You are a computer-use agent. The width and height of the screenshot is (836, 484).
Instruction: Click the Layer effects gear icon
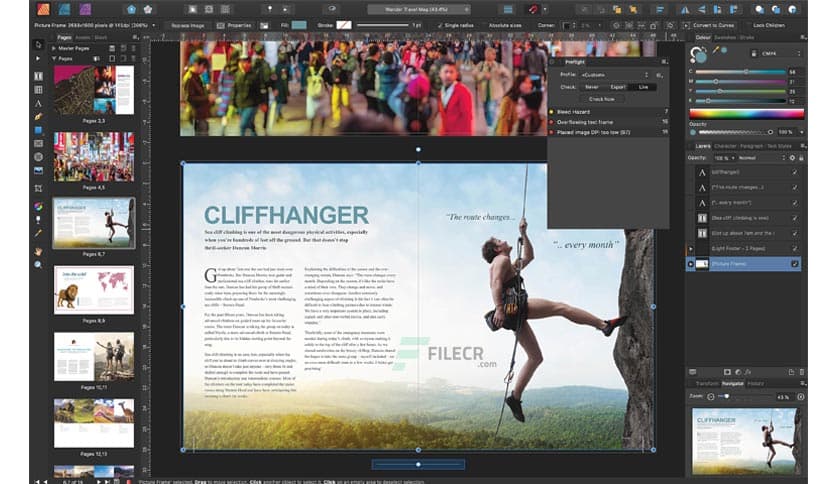[x=792, y=158]
